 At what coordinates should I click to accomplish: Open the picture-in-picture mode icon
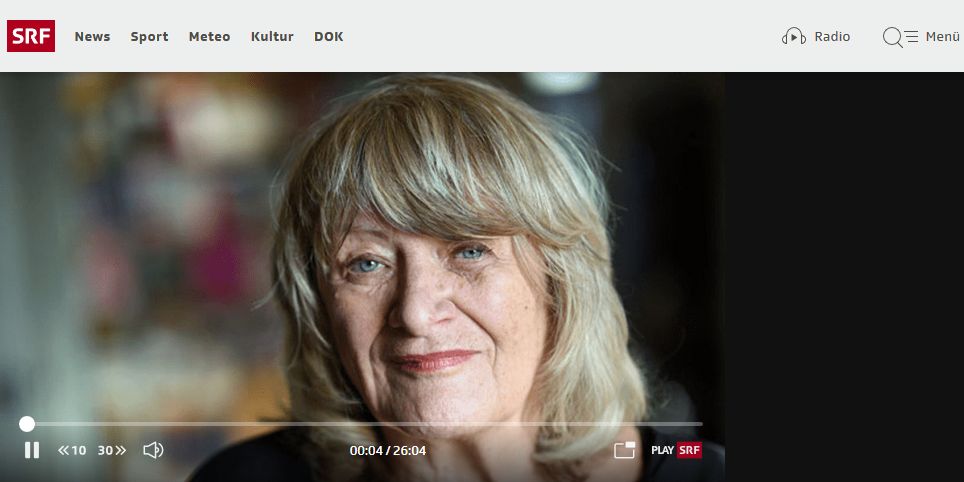625,450
